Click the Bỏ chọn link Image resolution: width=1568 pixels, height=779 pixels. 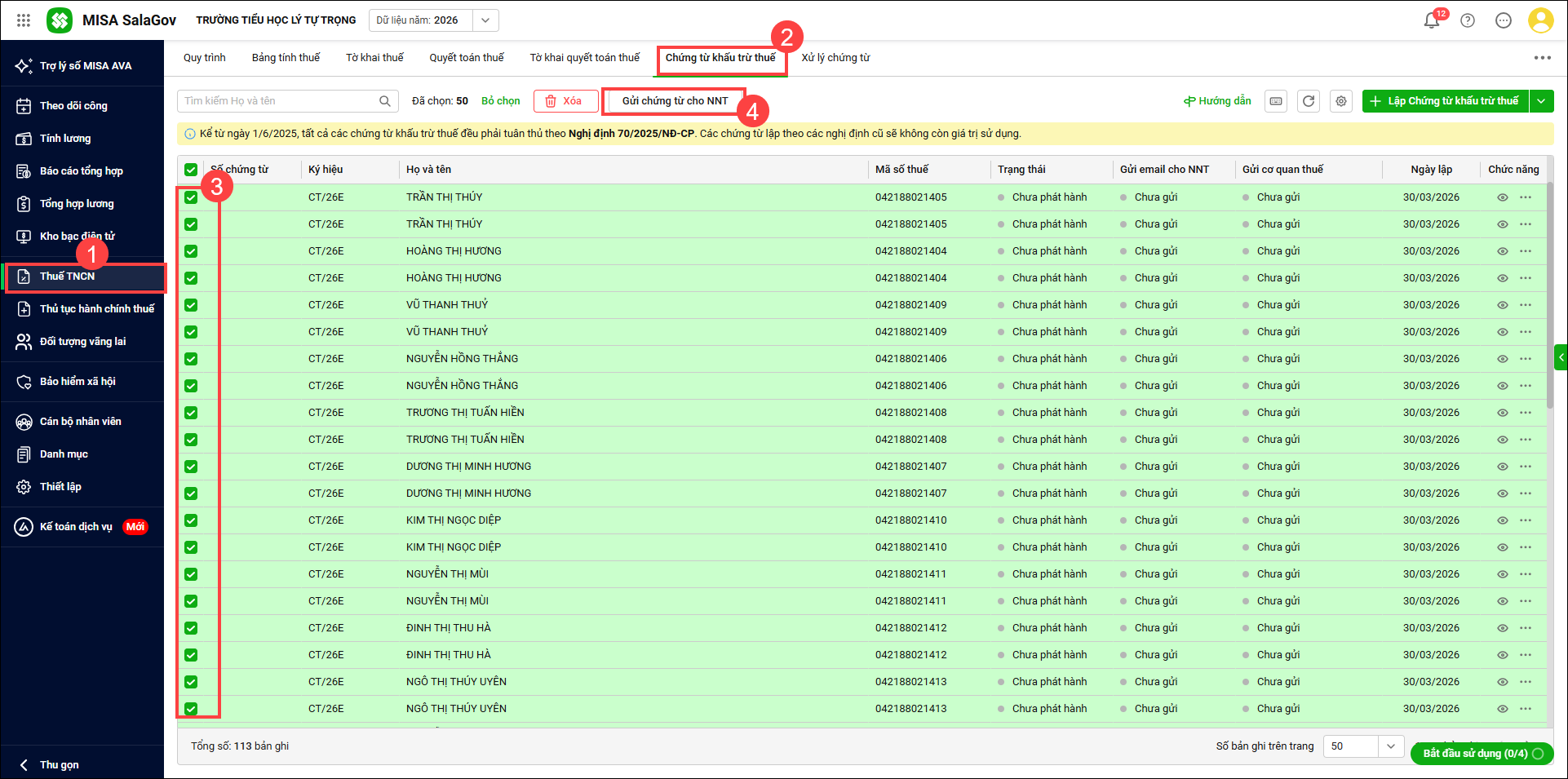[x=500, y=101]
